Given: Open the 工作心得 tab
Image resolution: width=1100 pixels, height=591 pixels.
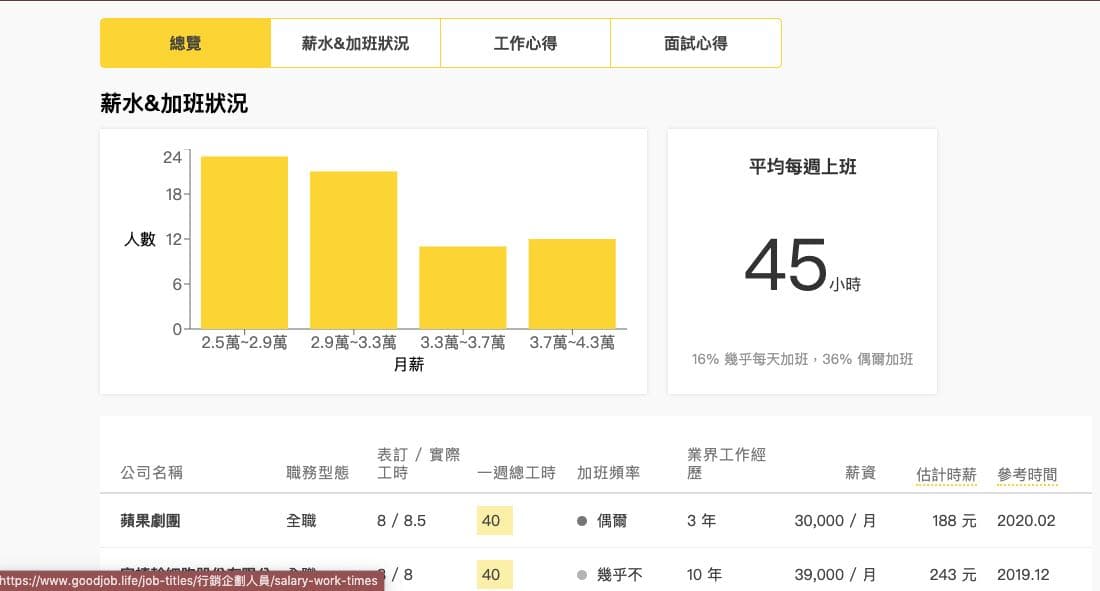Looking at the screenshot, I should 525,44.
